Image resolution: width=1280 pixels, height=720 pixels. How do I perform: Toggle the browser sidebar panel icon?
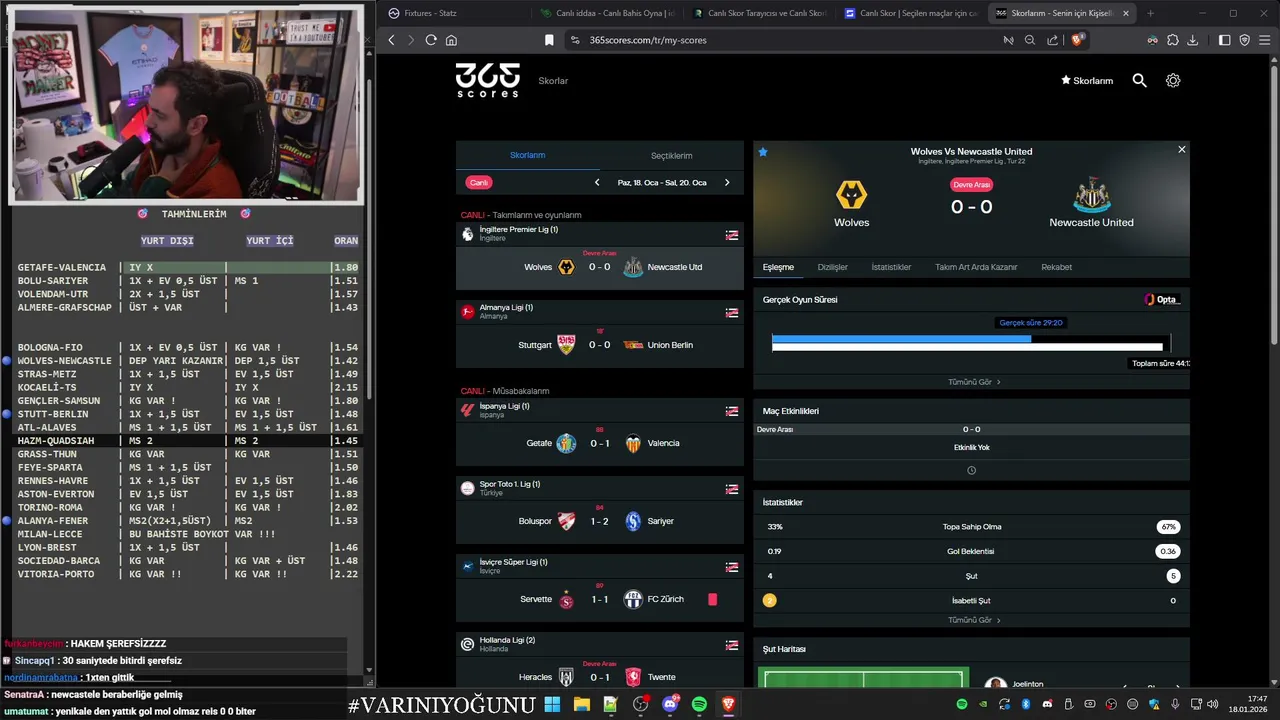point(1225,40)
